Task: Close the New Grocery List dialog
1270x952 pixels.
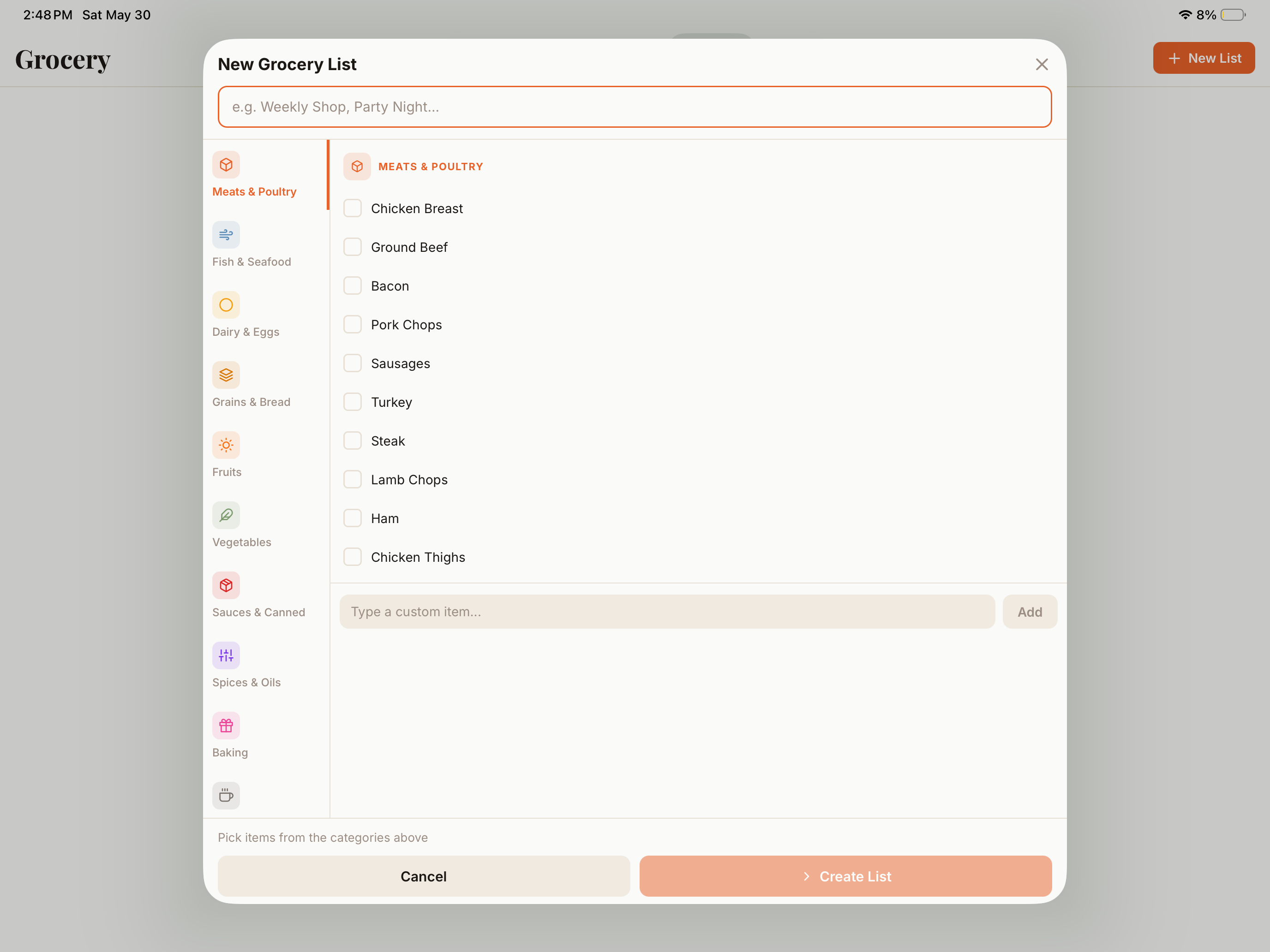Action: pyautogui.click(x=1042, y=64)
